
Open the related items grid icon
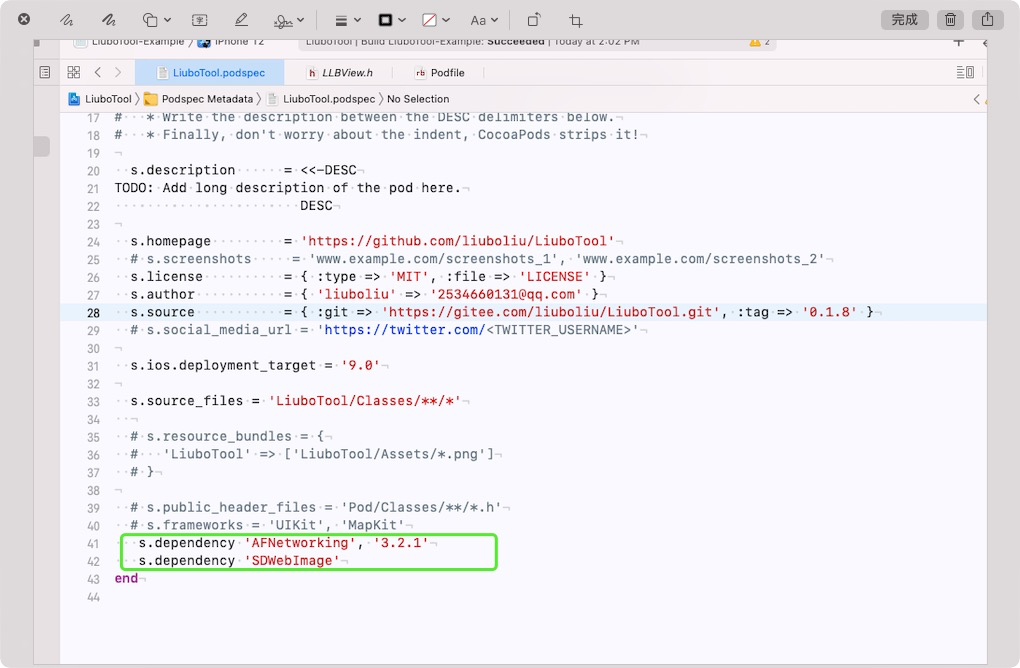coord(74,72)
